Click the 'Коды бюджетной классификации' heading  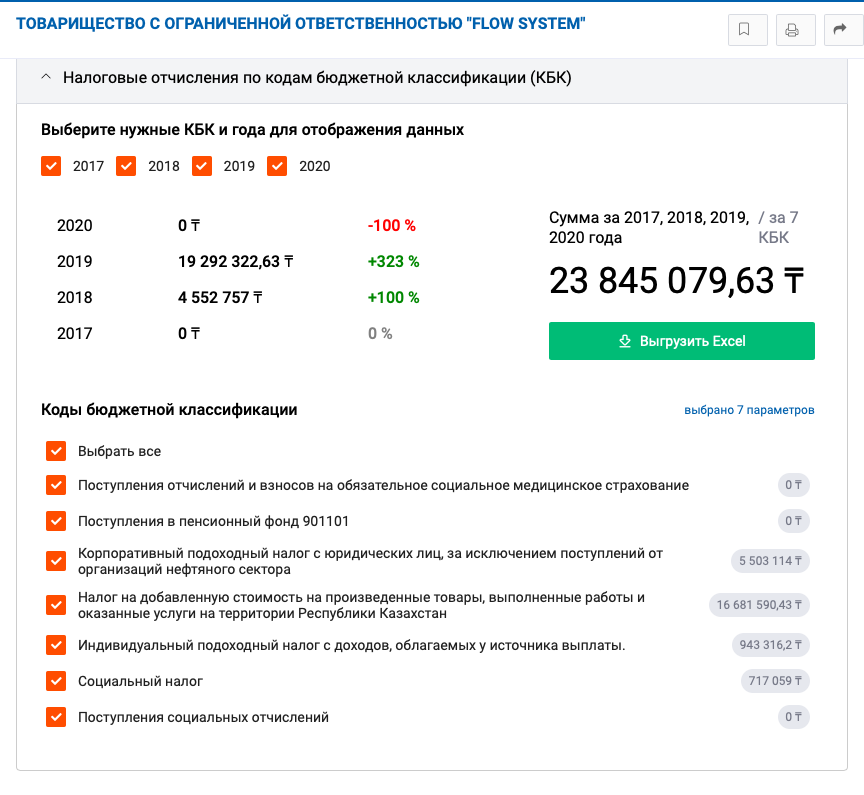(169, 410)
